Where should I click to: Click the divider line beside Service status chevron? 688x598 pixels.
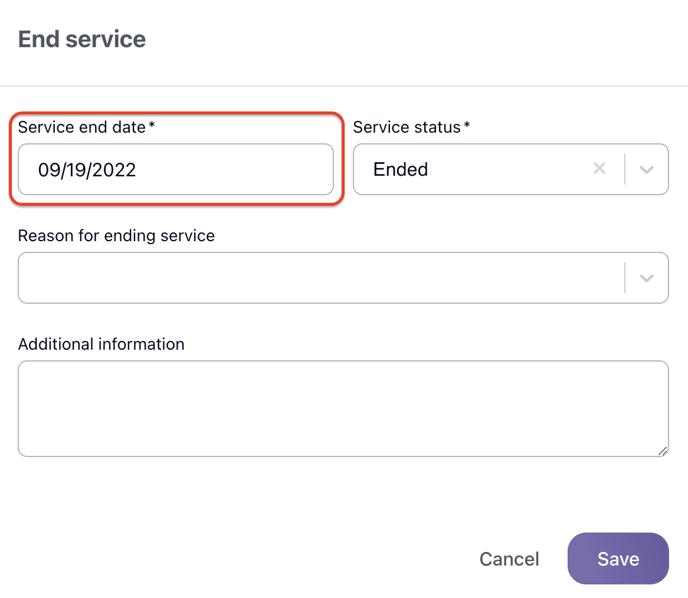click(625, 170)
